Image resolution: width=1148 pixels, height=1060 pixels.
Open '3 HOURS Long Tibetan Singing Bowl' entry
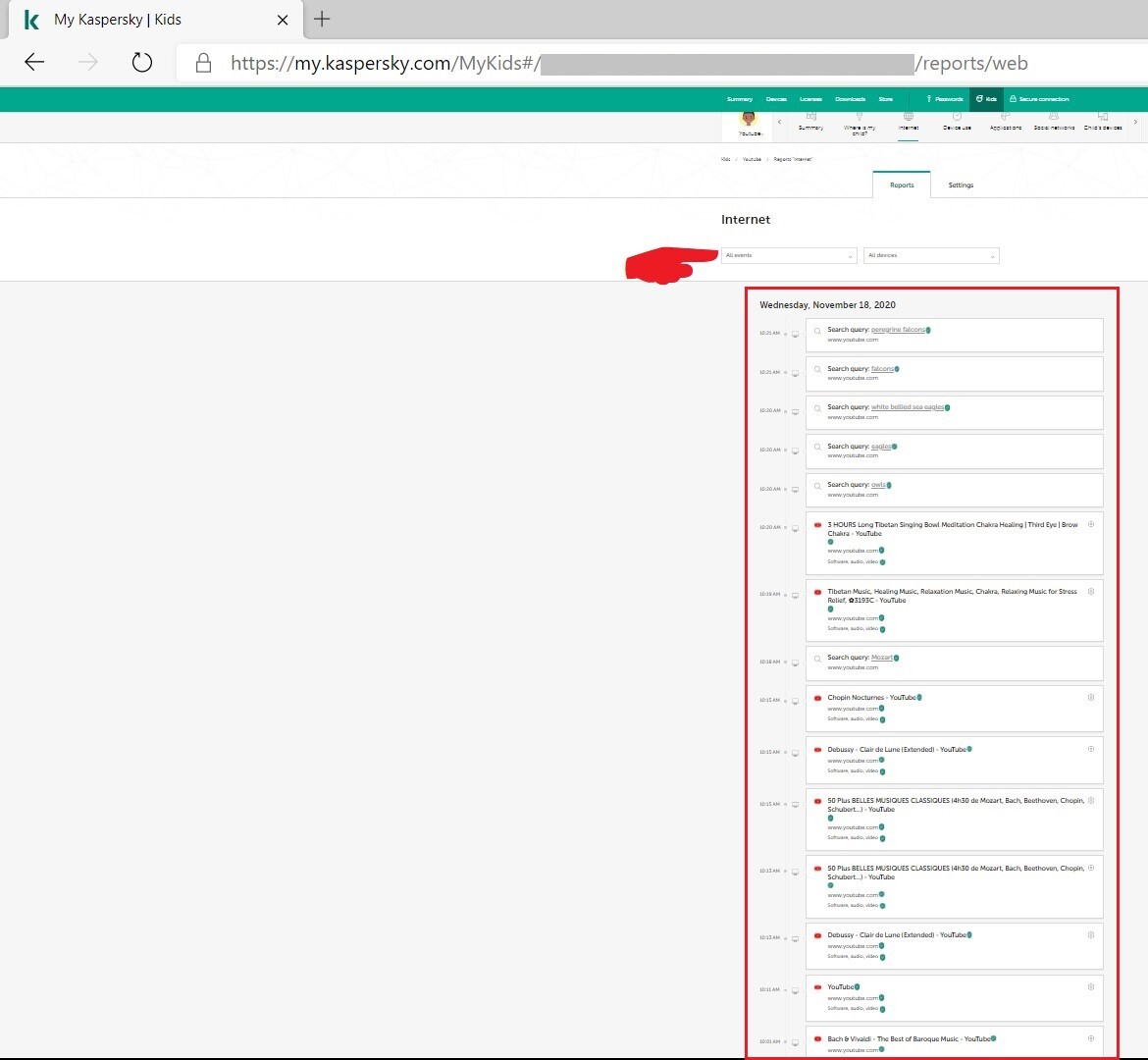pyautogui.click(x=953, y=529)
